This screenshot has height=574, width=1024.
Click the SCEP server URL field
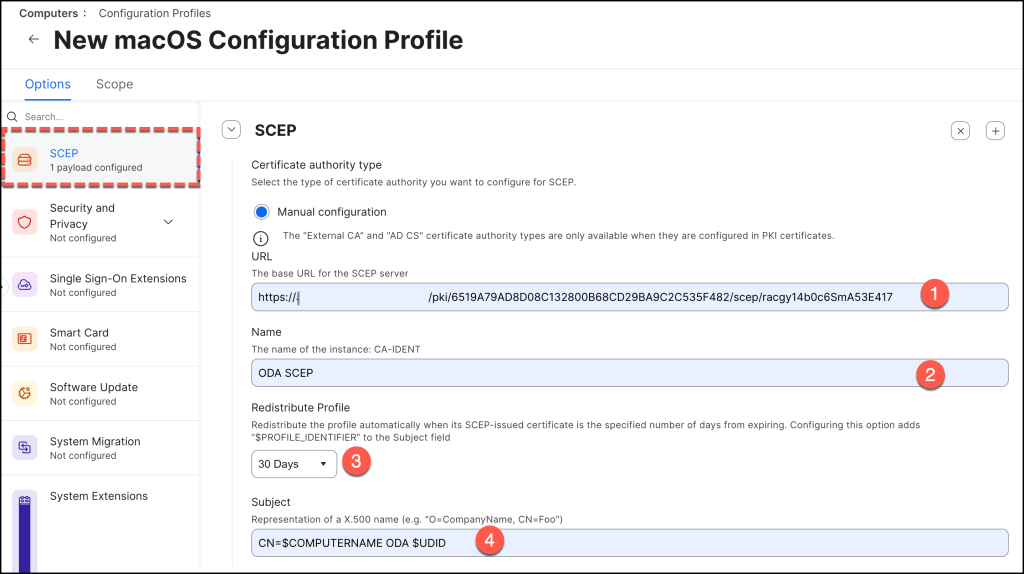click(600, 297)
